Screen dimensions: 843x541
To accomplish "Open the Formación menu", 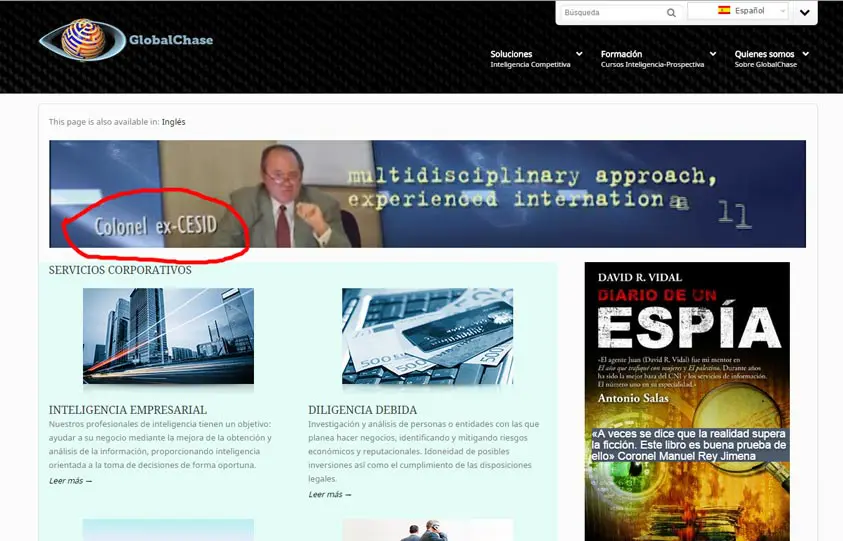I will tap(621, 54).
